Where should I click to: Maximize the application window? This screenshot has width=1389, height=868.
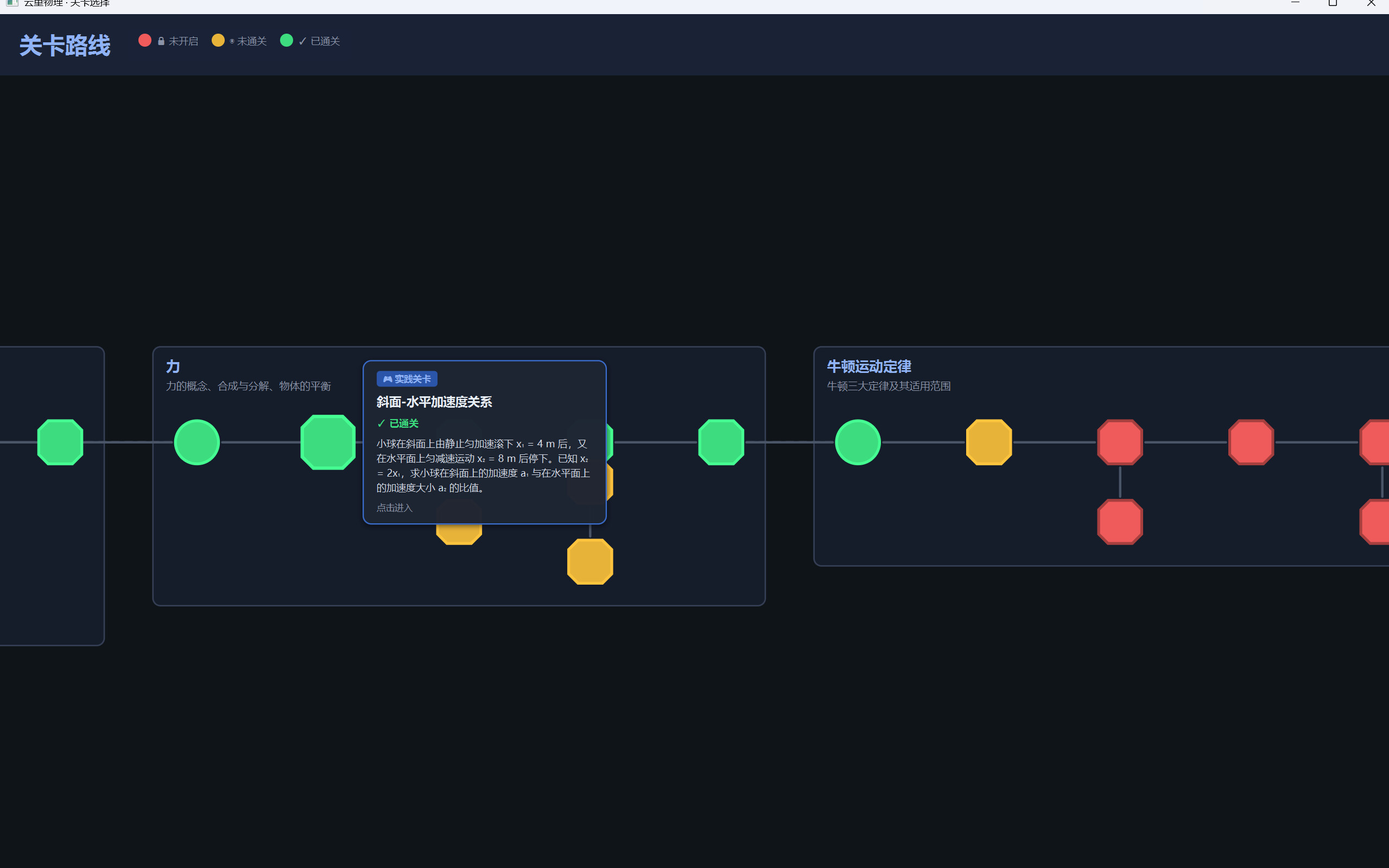coord(1333,3)
